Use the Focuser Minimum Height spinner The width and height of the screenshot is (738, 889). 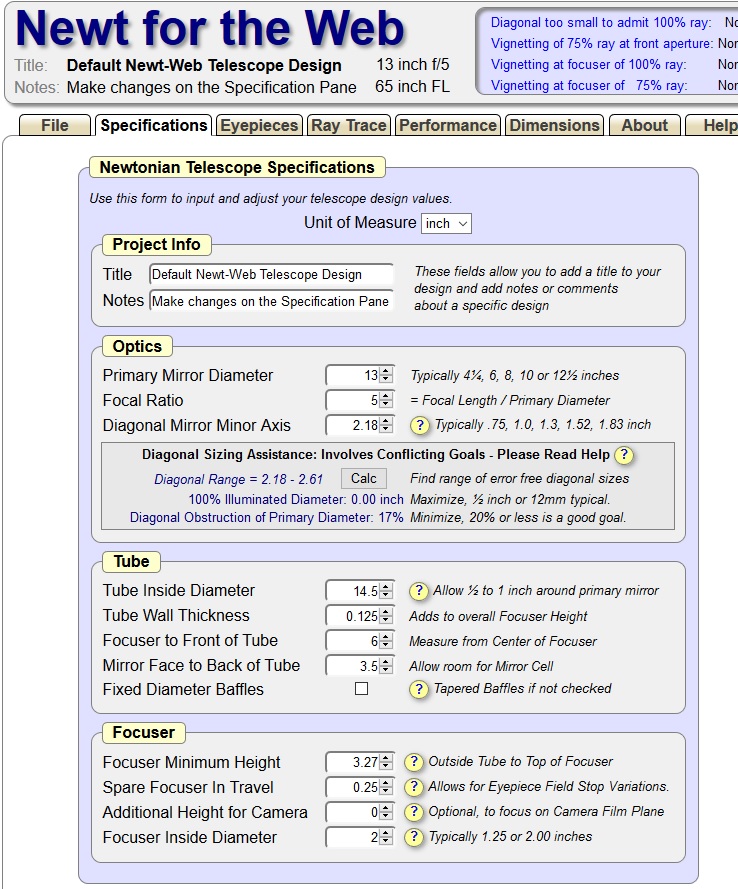(386, 762)
